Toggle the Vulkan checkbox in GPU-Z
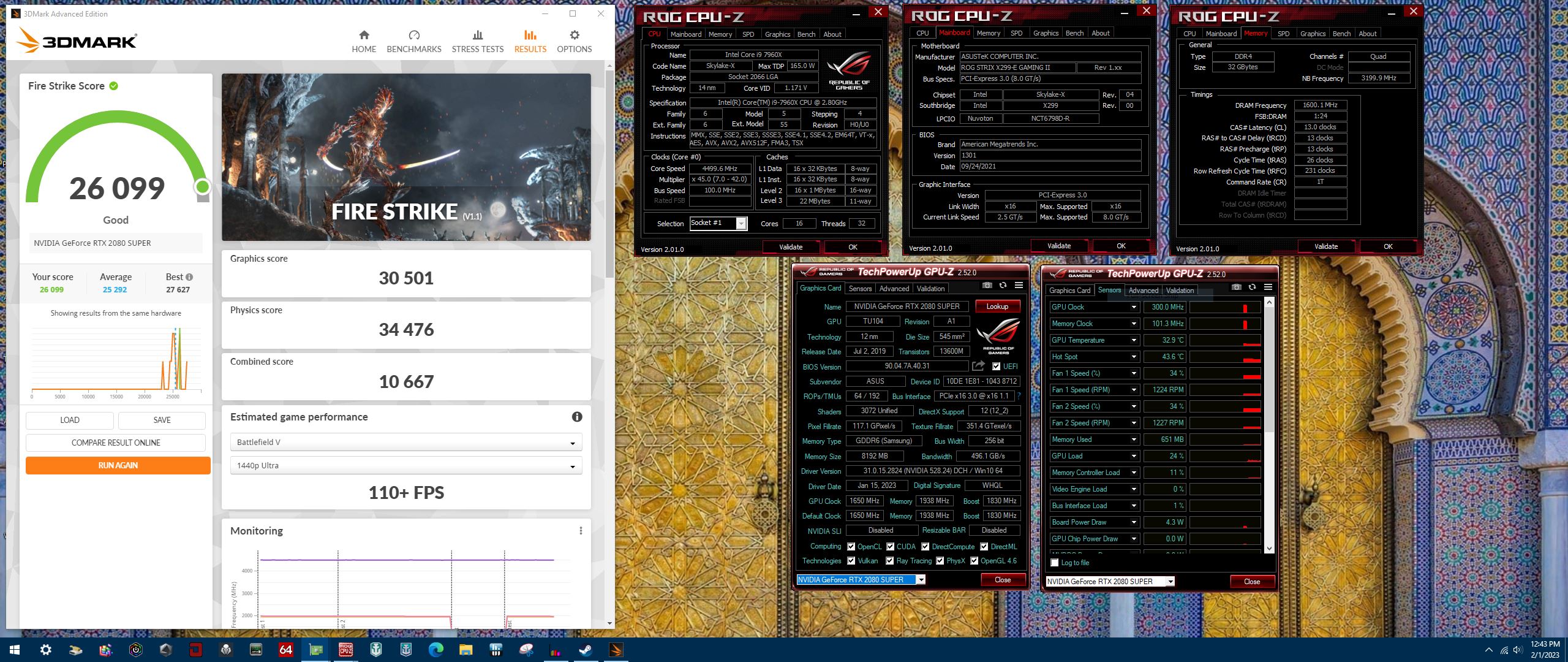1568x662 pixels. coord(851,561)
